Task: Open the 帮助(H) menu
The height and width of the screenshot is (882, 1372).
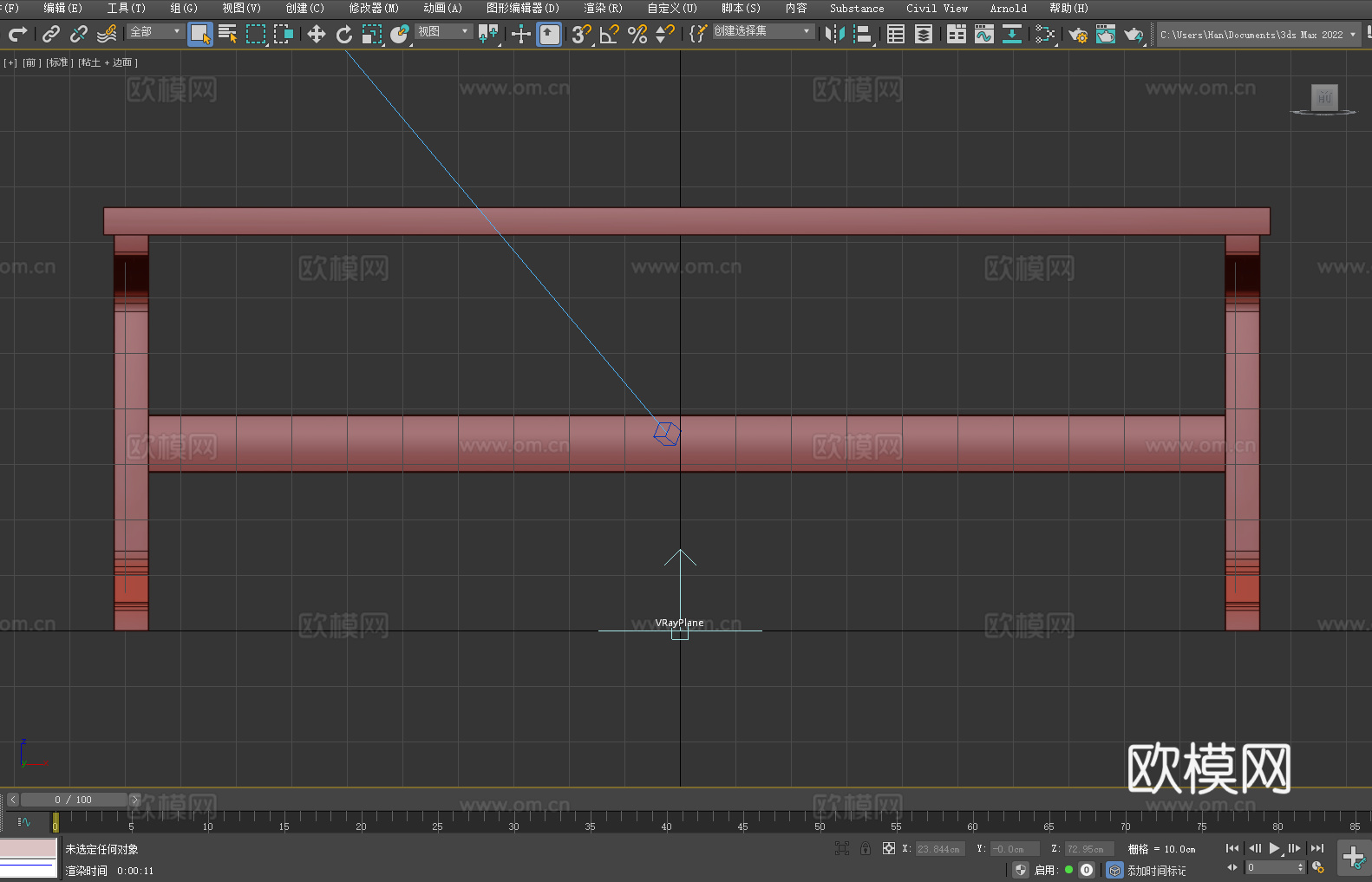Action: click(1068, 8)
